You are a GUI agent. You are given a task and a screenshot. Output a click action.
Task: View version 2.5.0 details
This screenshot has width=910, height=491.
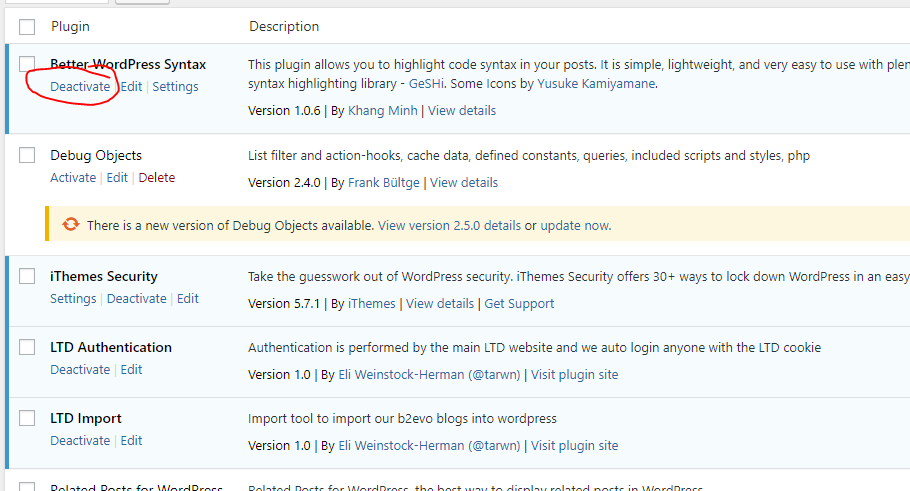pyautogui.click(x=449, y=226)
